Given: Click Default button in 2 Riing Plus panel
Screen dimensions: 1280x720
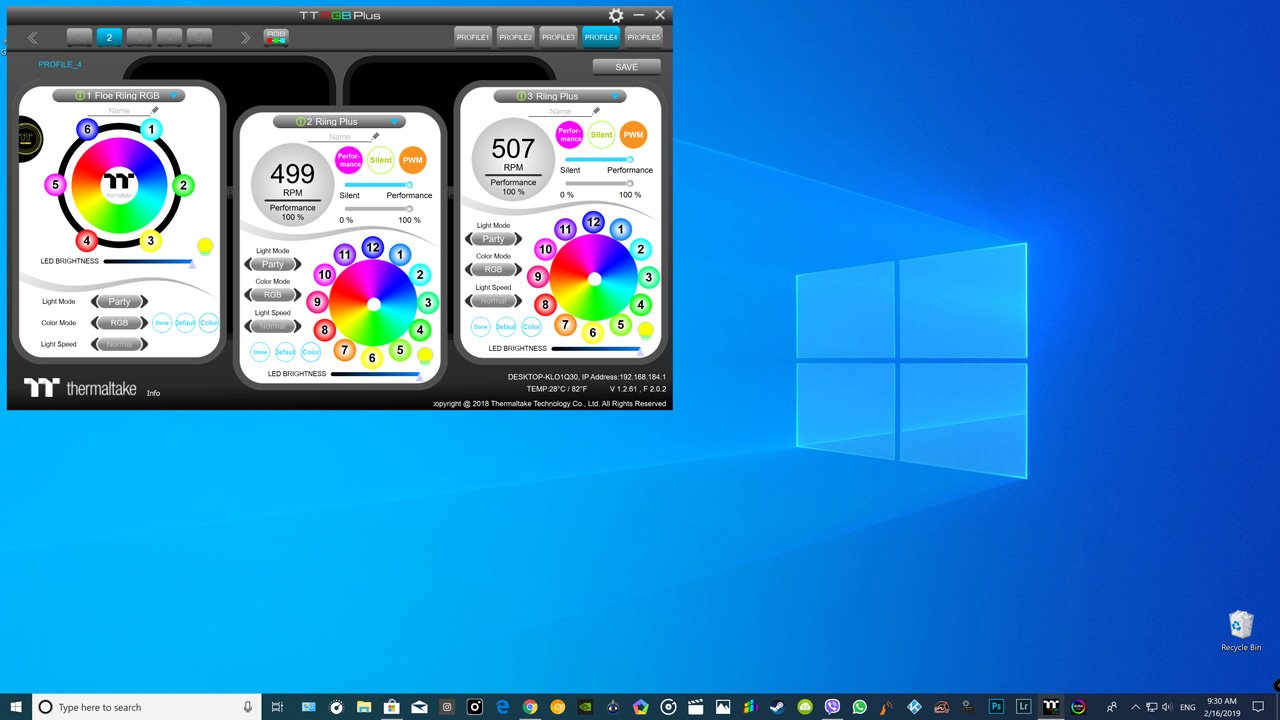Looking at the screenshot, I should pos(285,352).
